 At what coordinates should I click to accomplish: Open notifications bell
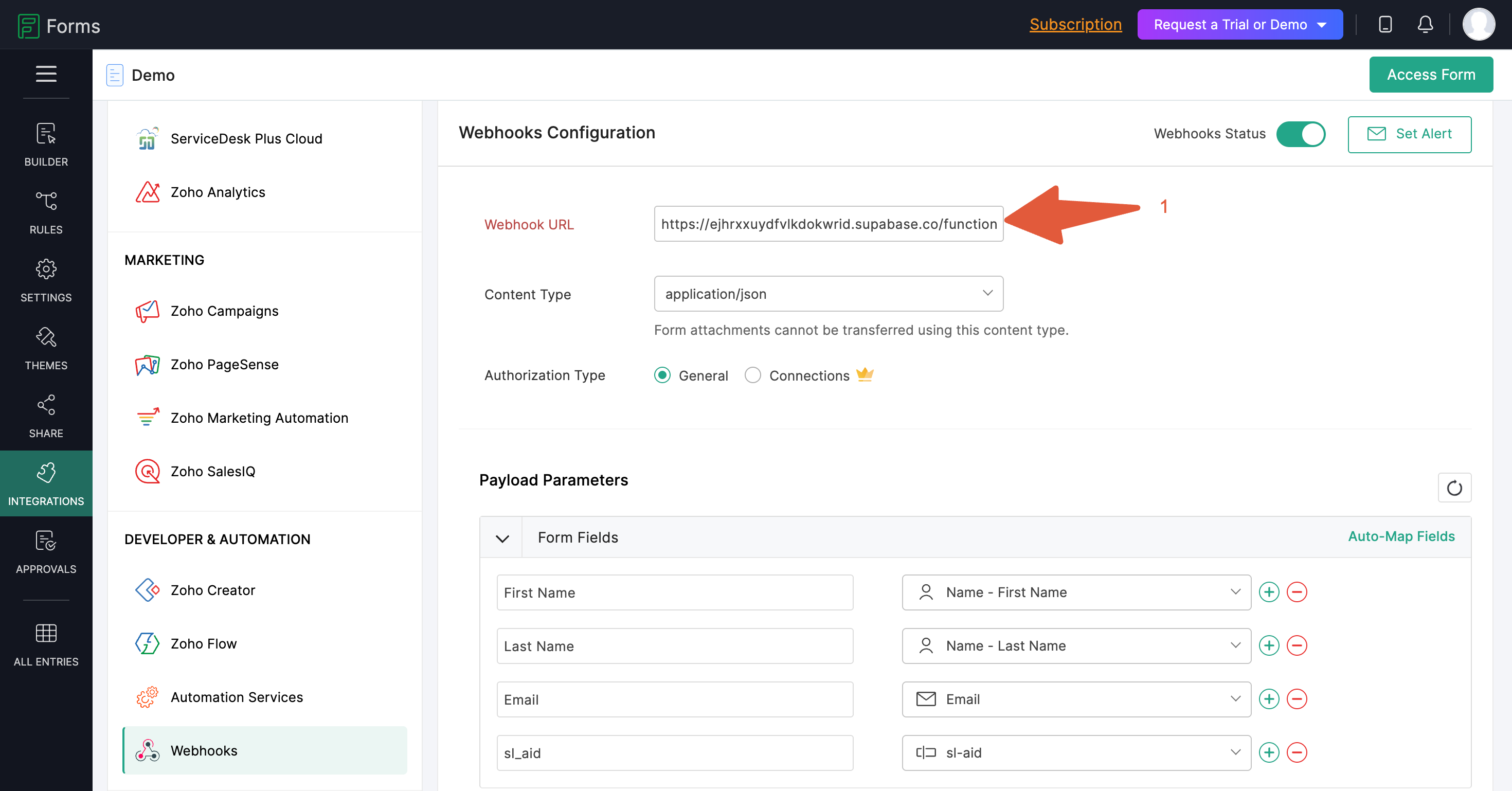click(1425, 25)
